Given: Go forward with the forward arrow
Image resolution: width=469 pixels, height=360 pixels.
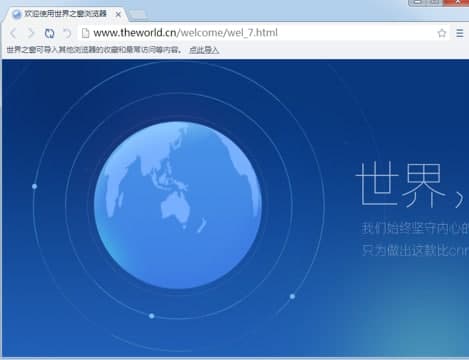Looking at the screenshot, I should (x=31, y=33).
